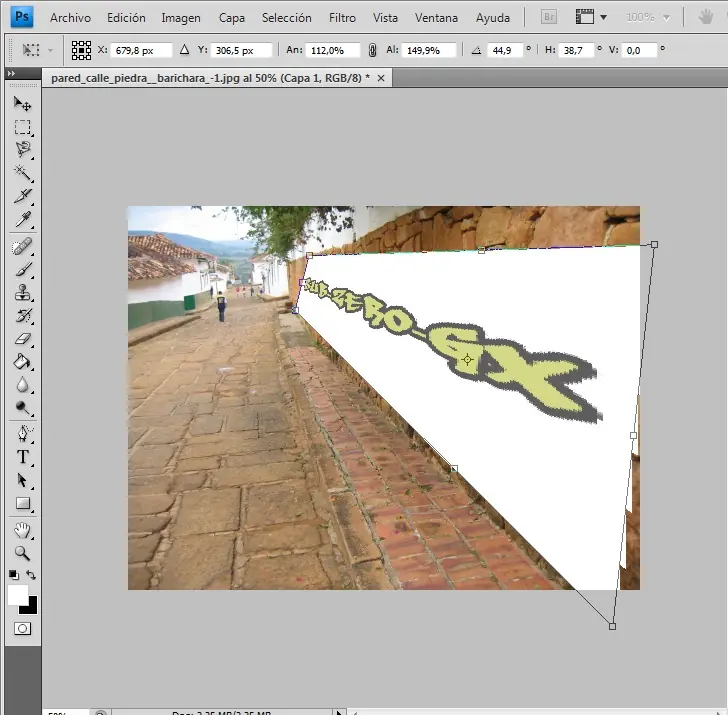
Task: Select the Horizontal Type tool
Action: (22, 457)
